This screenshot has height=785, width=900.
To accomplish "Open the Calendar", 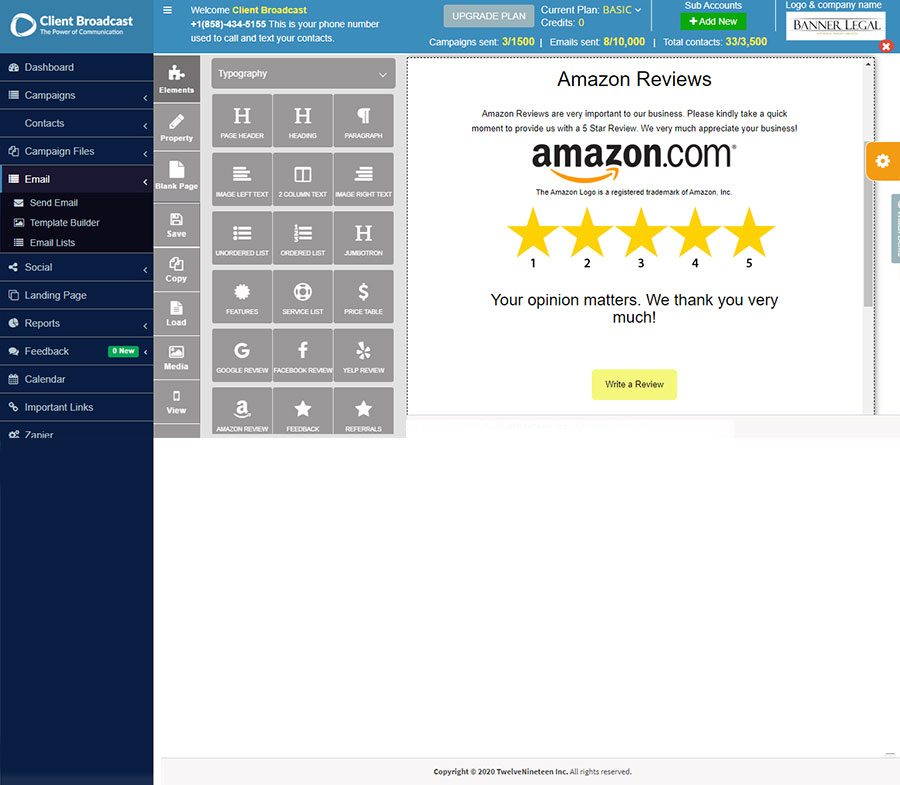I will coord(76,379).
